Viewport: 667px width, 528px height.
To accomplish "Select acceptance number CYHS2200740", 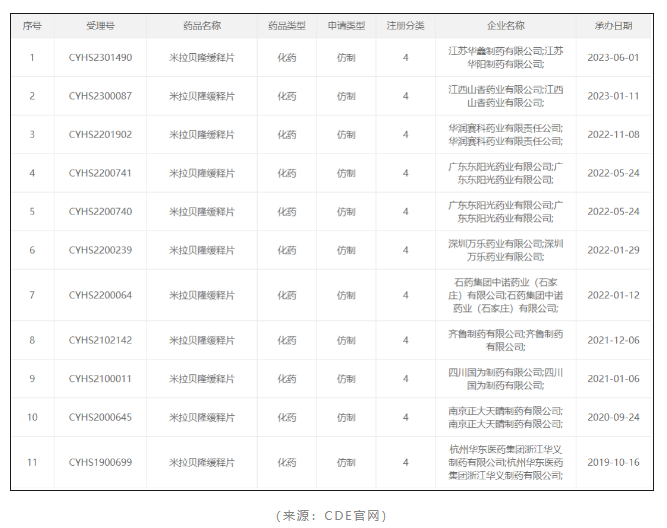I will click(x=100, y=211).
